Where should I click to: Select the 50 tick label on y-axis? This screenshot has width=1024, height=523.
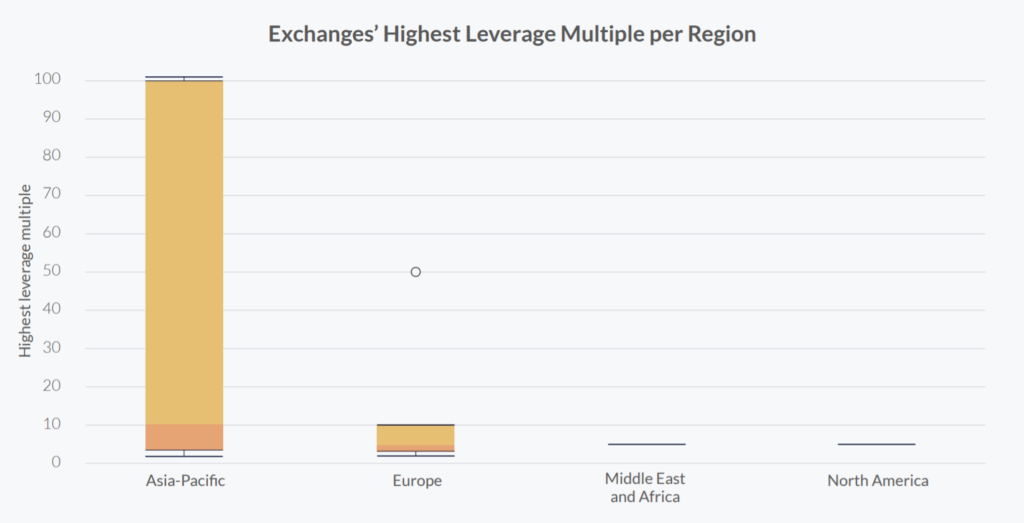52,272
